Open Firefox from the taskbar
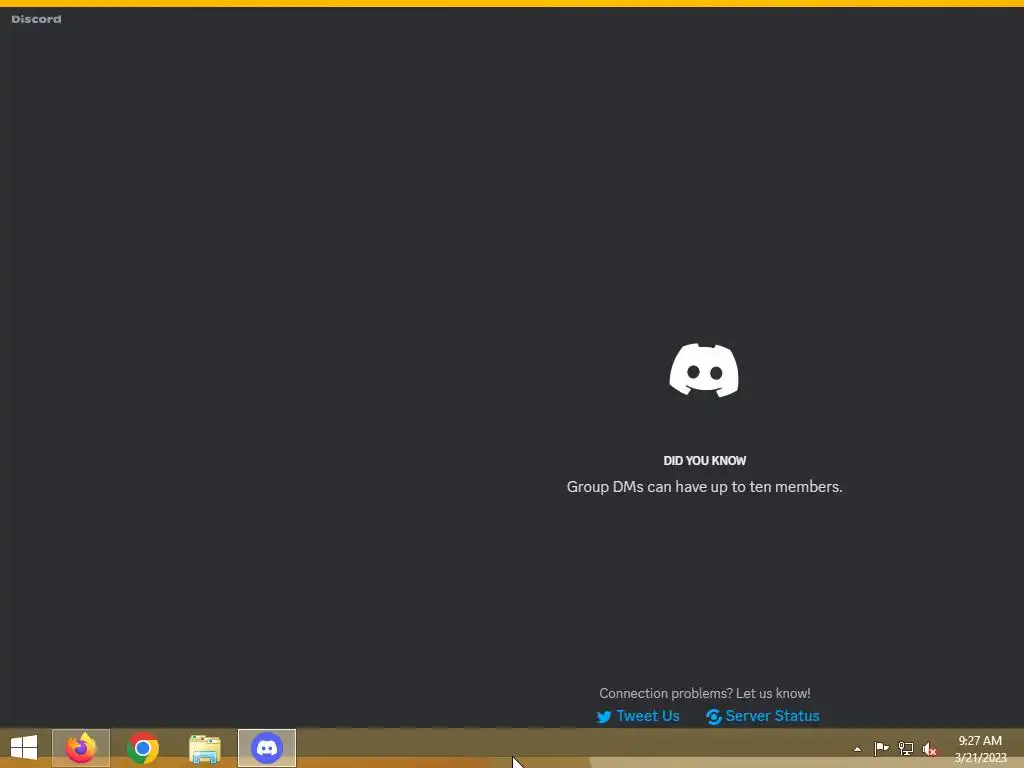The height and width of the screenshot is (768, 1024). click(81, 748)
